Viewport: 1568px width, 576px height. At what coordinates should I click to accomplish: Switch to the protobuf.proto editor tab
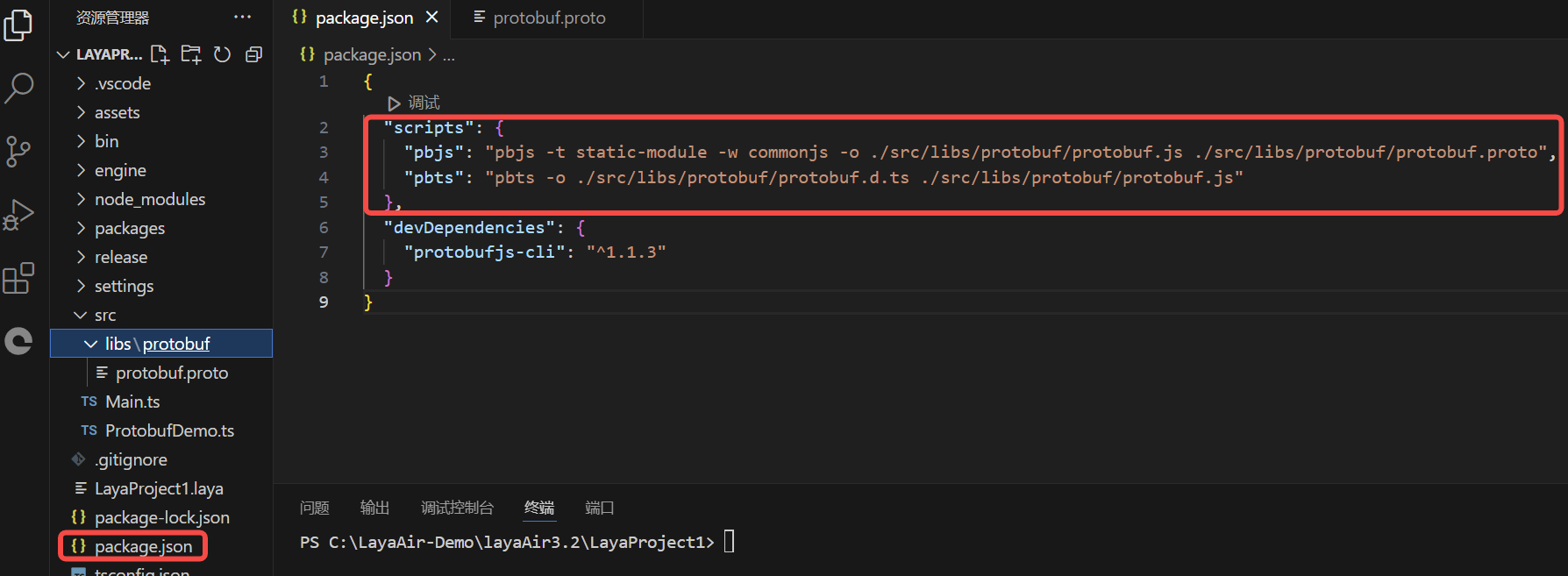click(x=548, y=18)
